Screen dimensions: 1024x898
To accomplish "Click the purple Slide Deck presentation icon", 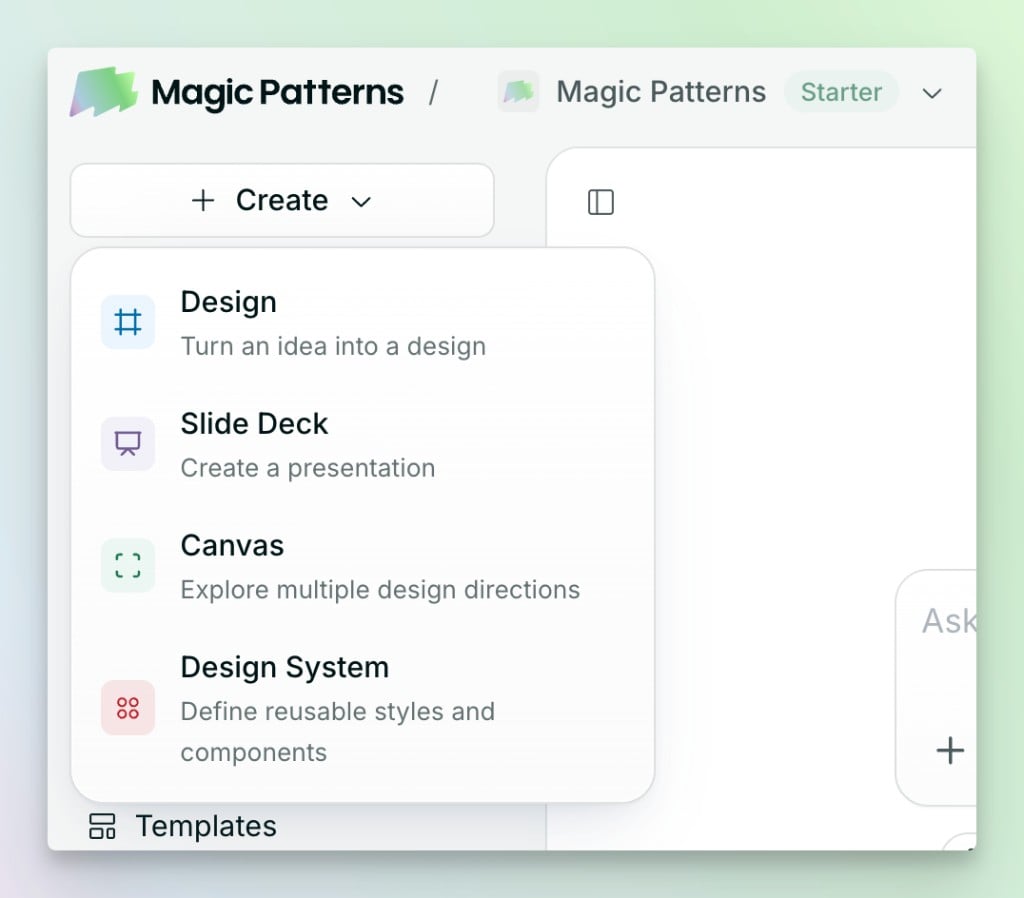I will (x=128, y=444).
